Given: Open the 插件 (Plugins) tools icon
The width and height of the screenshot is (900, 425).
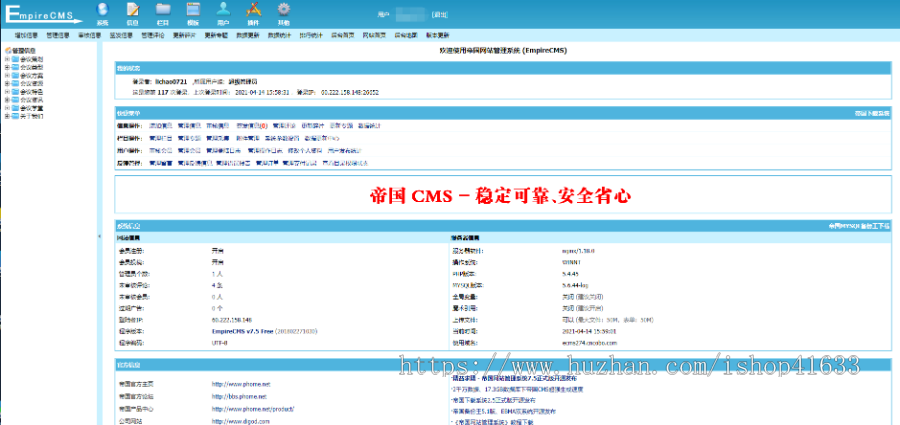Looking at the screenshot, I should pos(253,10).
